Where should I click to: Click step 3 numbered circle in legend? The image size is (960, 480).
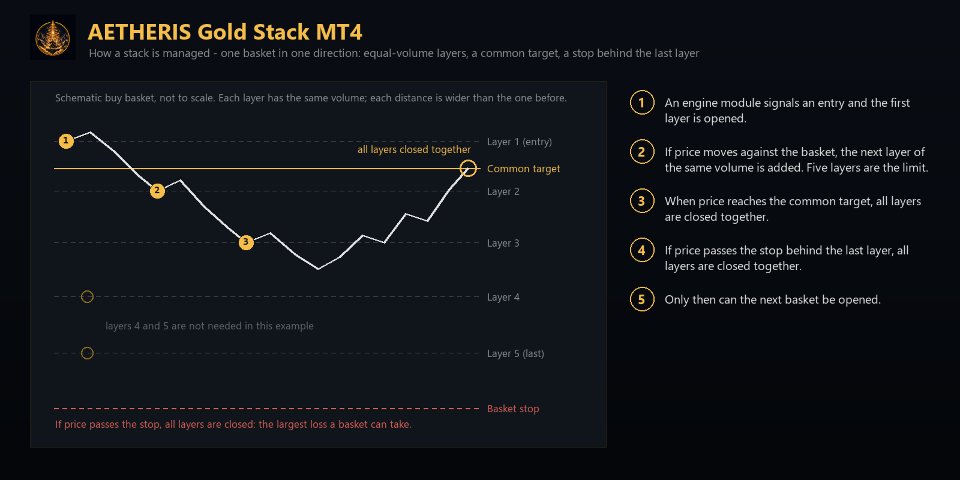tap(641, 201)
